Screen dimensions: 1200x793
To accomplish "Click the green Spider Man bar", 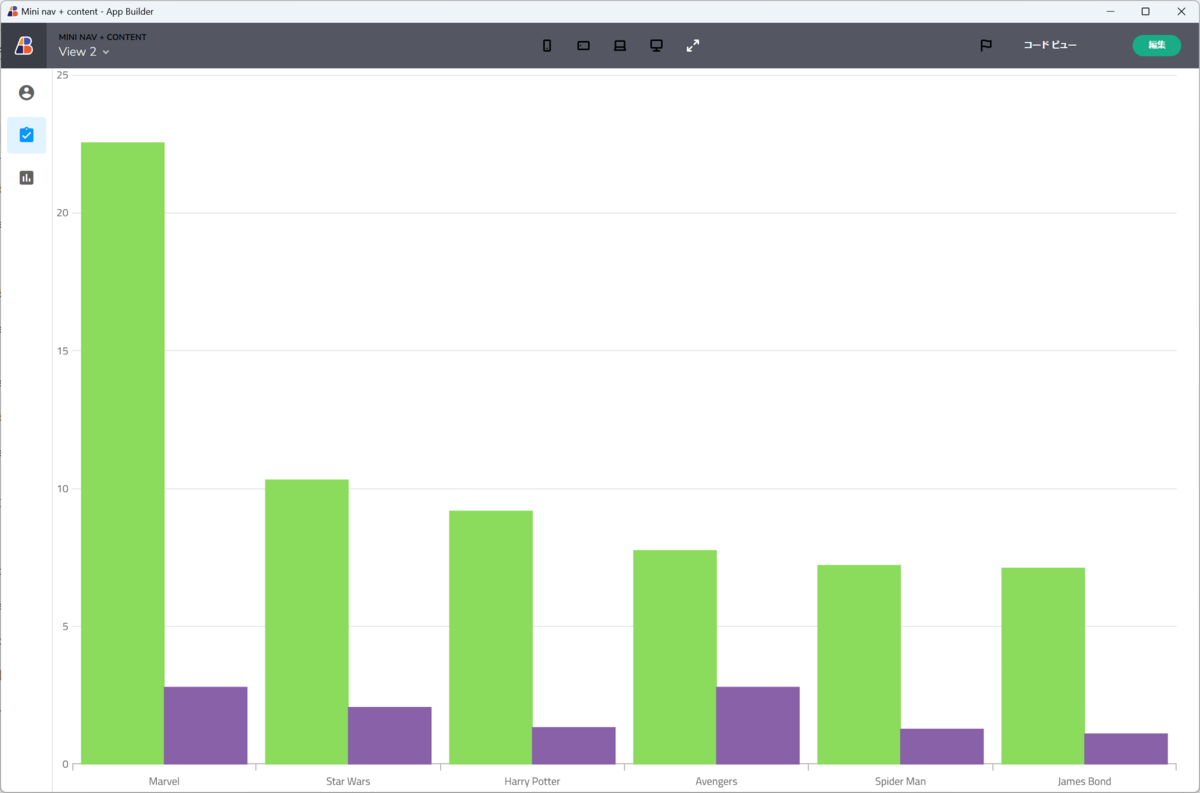I will (x=858, y=664).
